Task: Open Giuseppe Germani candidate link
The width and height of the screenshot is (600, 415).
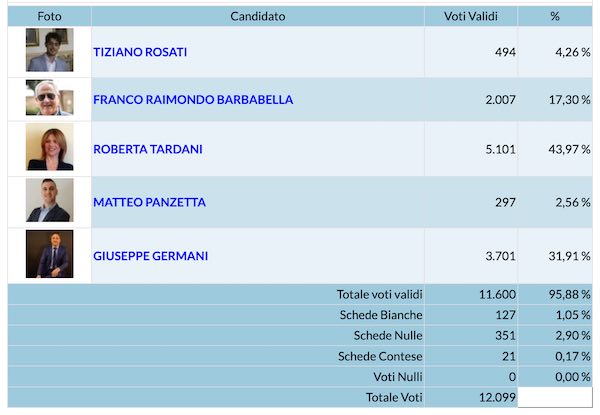Action: pyautogui.click(x=151, y=256)
